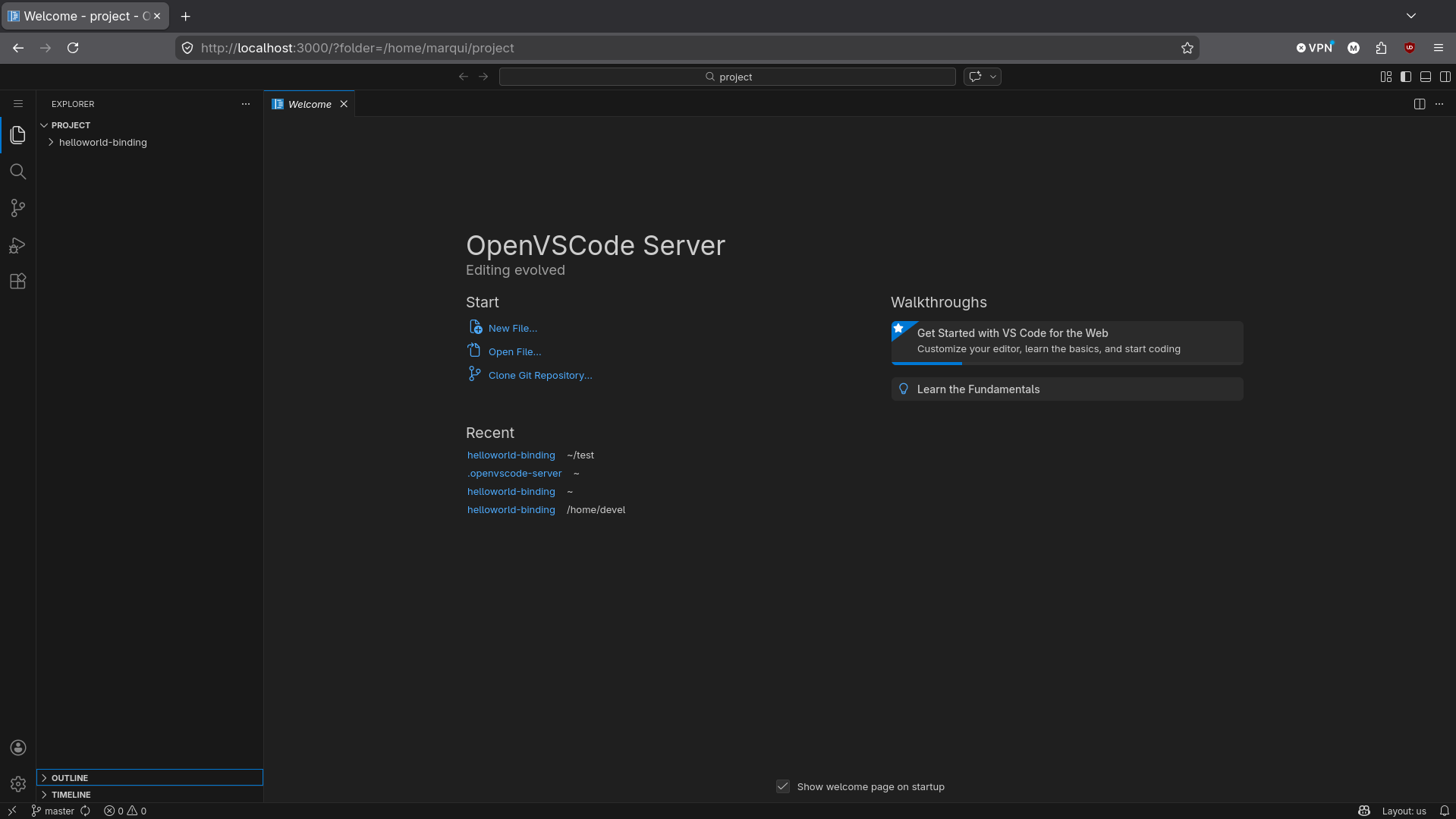
Task: Open the Explorer view in activity bar
Action: (x=18, y=135)
